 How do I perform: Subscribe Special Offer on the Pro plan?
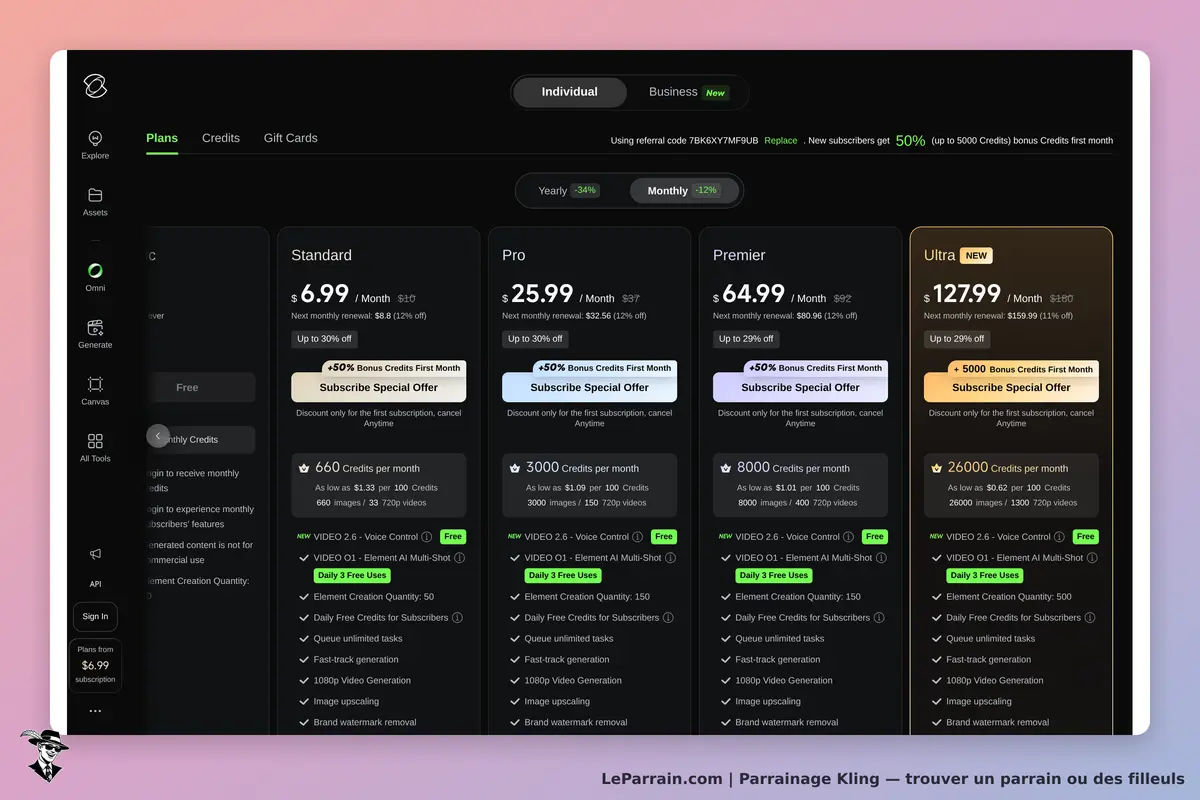click(x=590, y=387)
